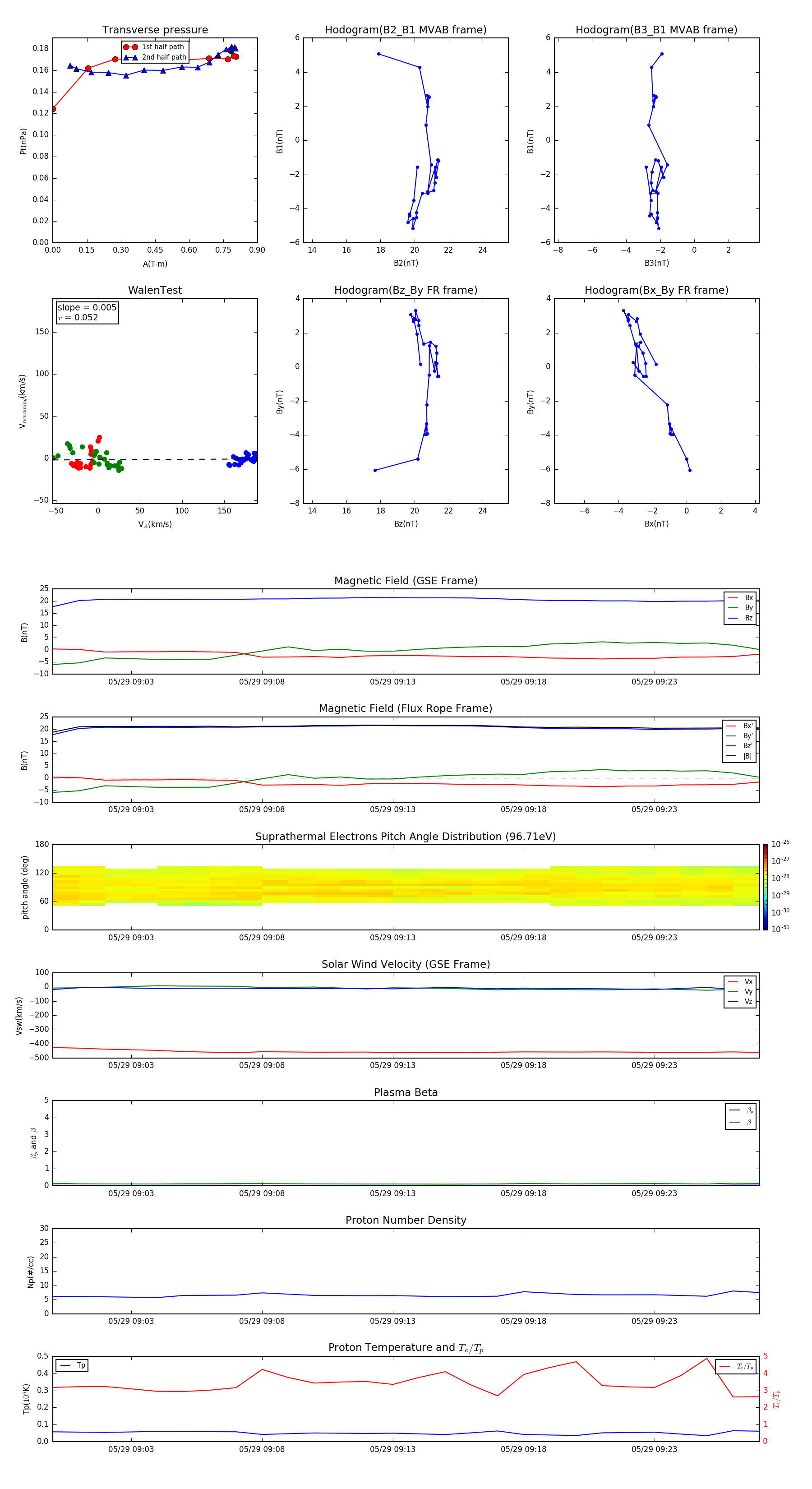This screenshot has width=812, height=1489.
Task: Click the "Bz'" legend entry in Flux Rope plot
Action: (740, 746)
